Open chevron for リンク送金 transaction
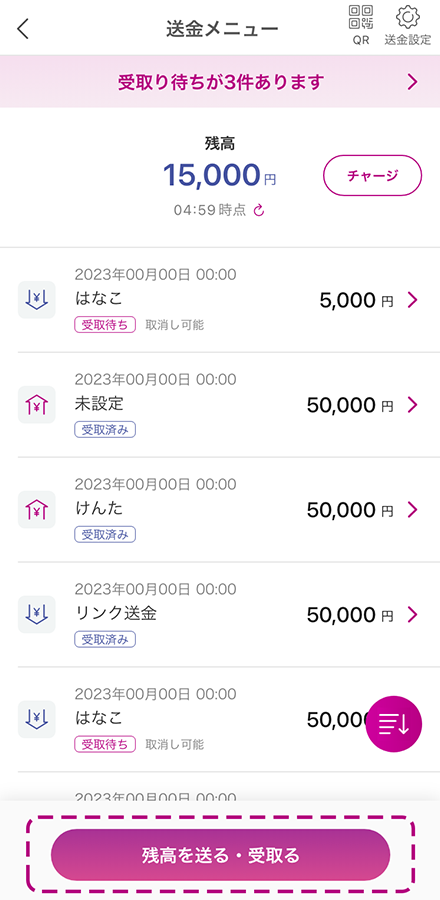 coord(412,615)
